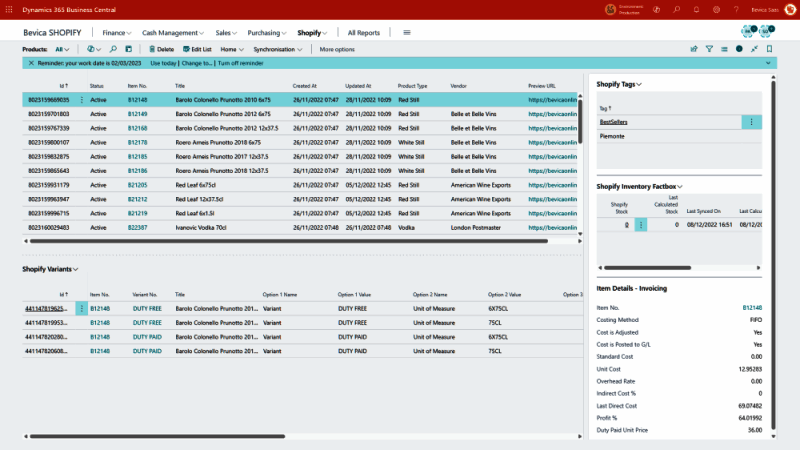
Task: Open the Purchasing navigation menu
Action: [265, 32]
